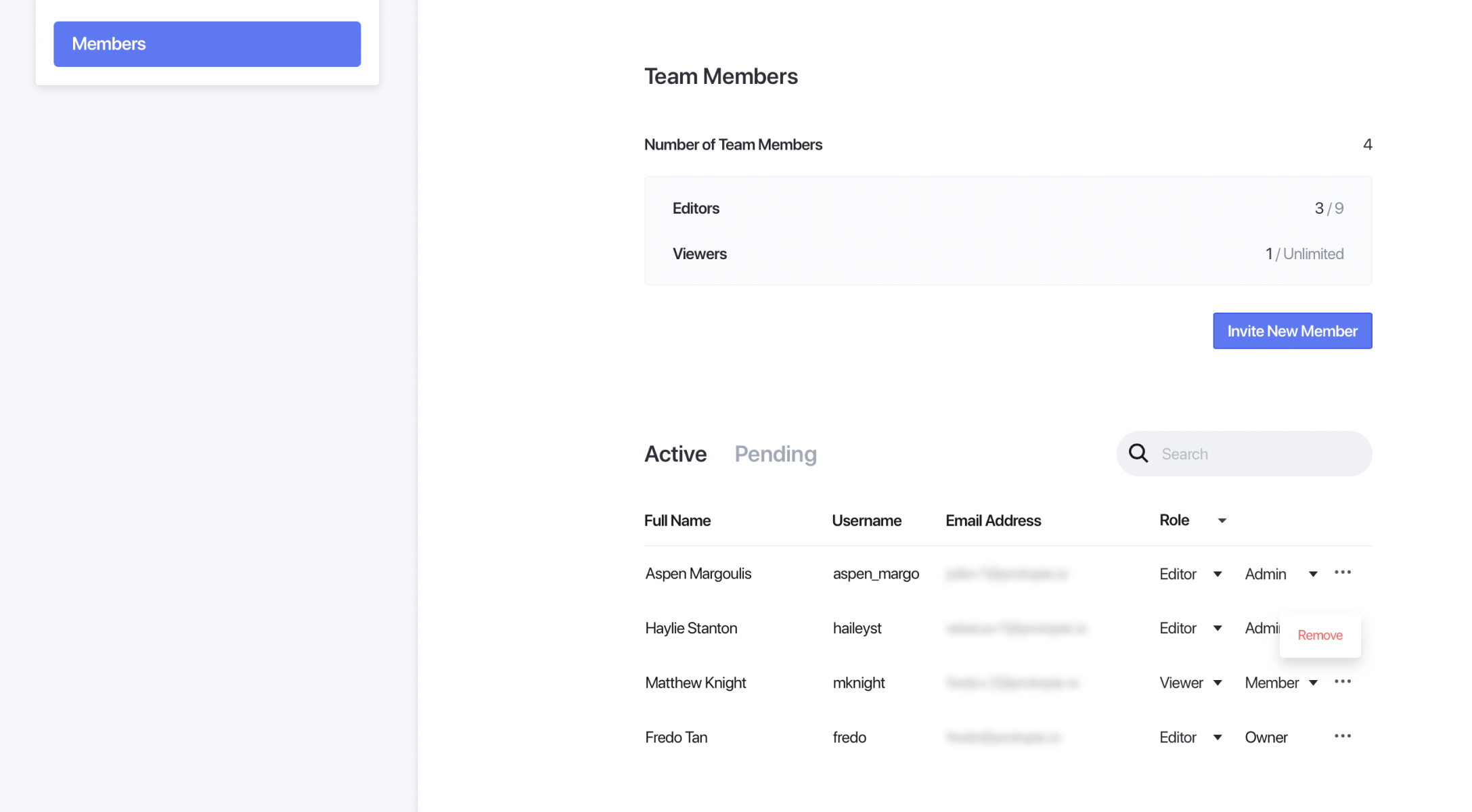
Task: Click the Email Address column header
Action: coord(993,520)
